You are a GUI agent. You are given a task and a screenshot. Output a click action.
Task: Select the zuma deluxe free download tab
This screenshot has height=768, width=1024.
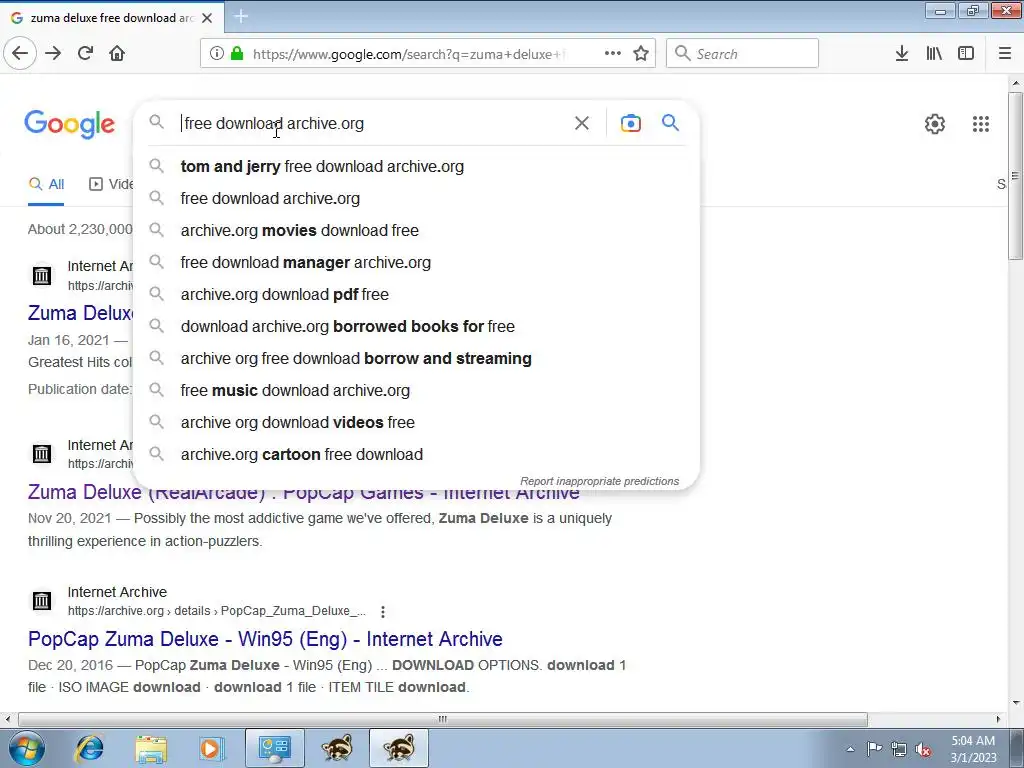(x=112, y=18)
